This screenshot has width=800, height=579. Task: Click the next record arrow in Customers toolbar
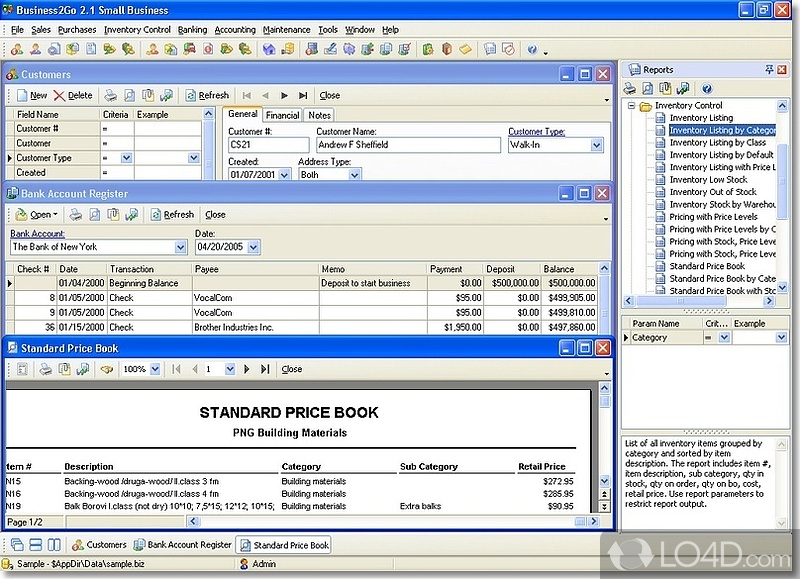point(285,95)
